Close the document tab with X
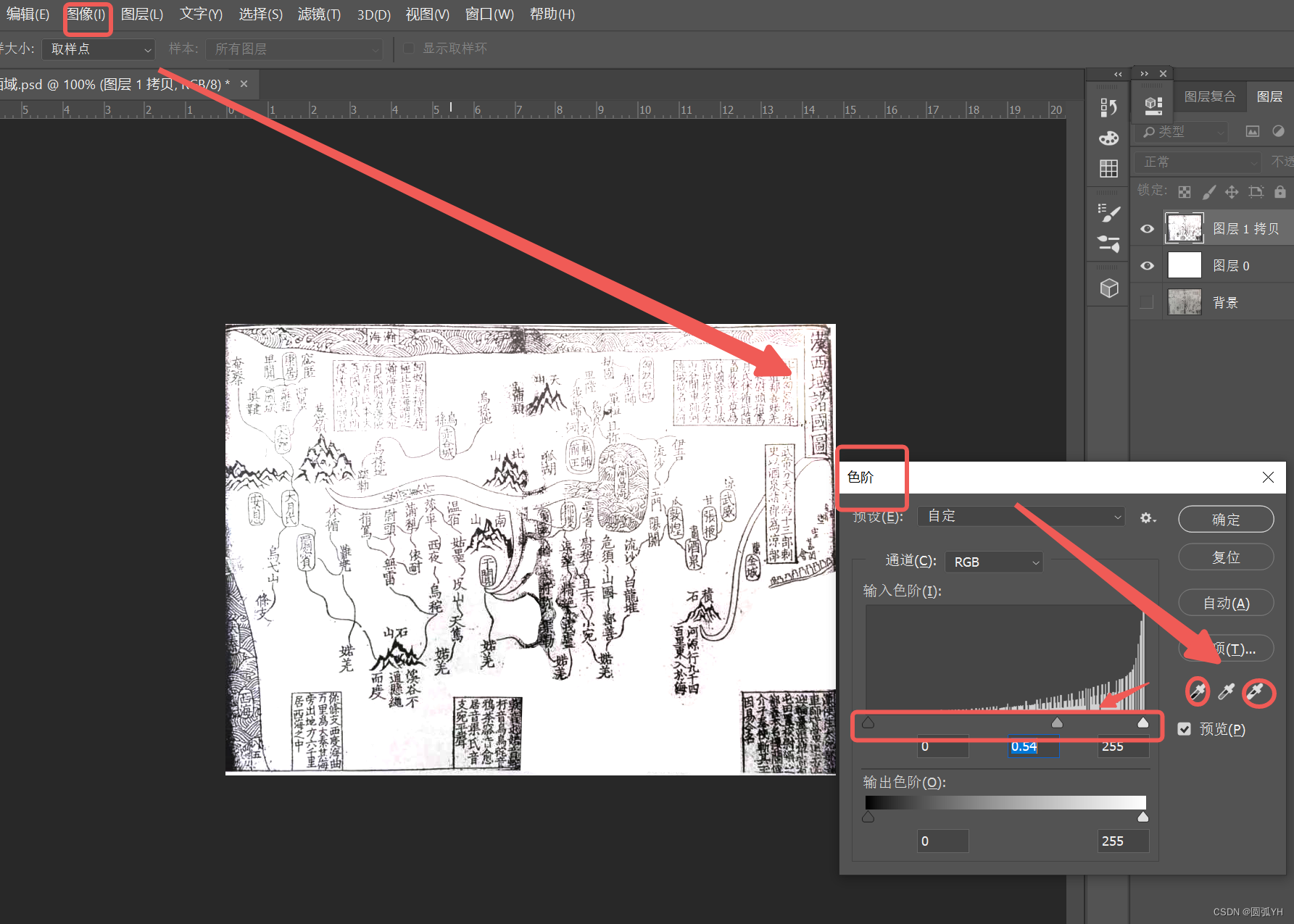This screenshot has height=924, width=1294. click(x=244, y=84)
